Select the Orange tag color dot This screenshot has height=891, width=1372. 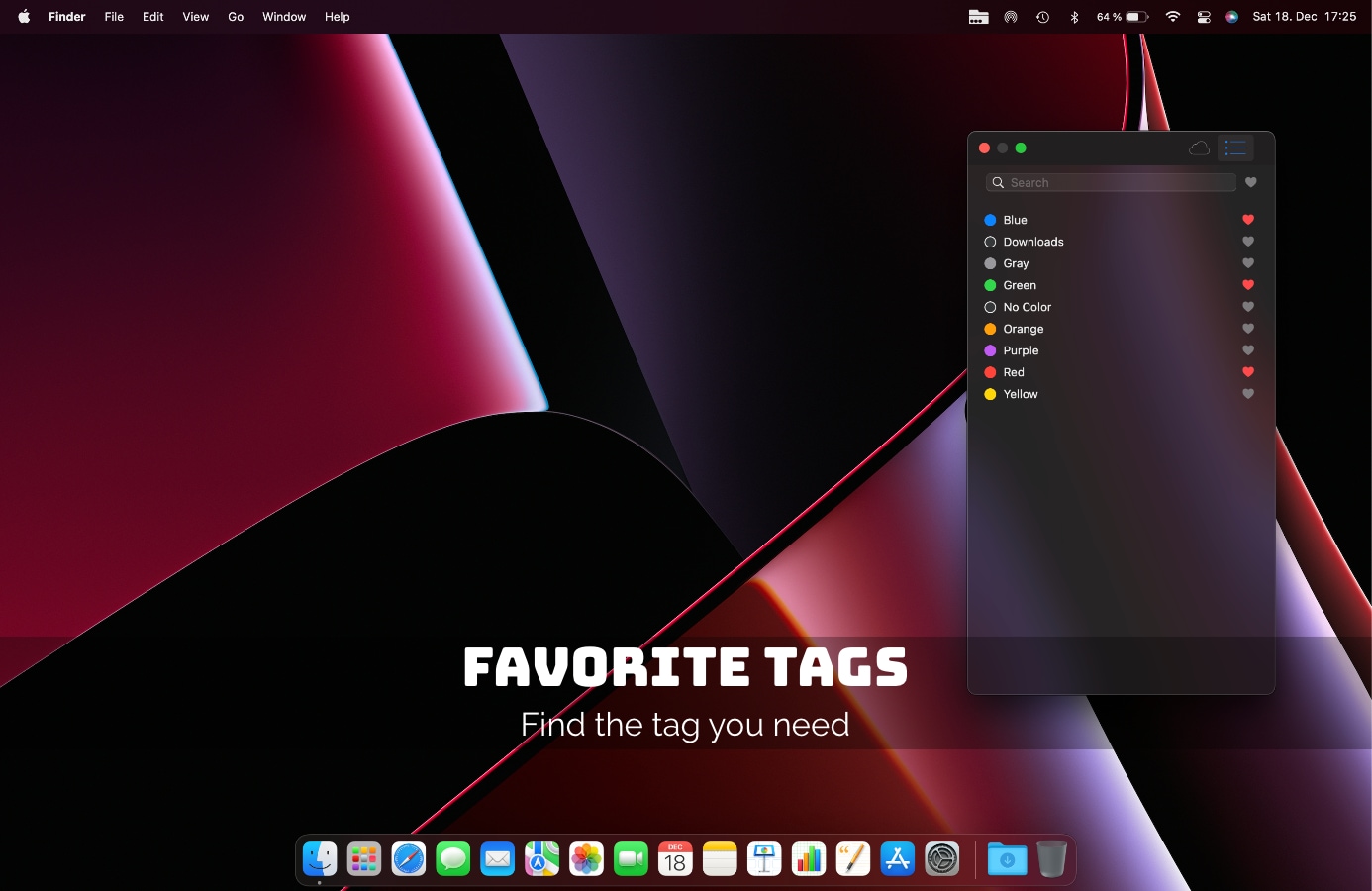tap(990, 329)
